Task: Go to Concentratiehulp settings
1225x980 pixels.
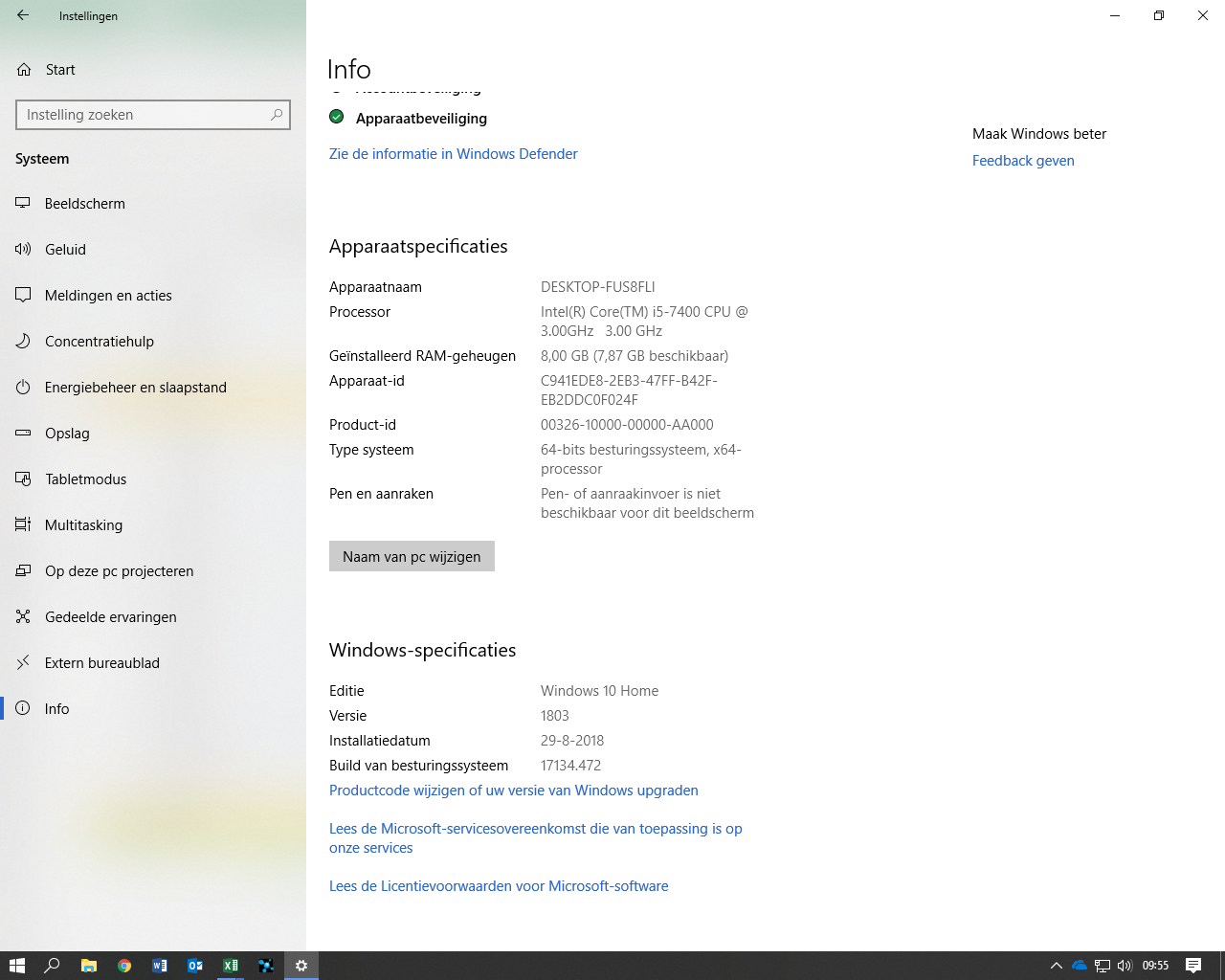Action: 99,342
